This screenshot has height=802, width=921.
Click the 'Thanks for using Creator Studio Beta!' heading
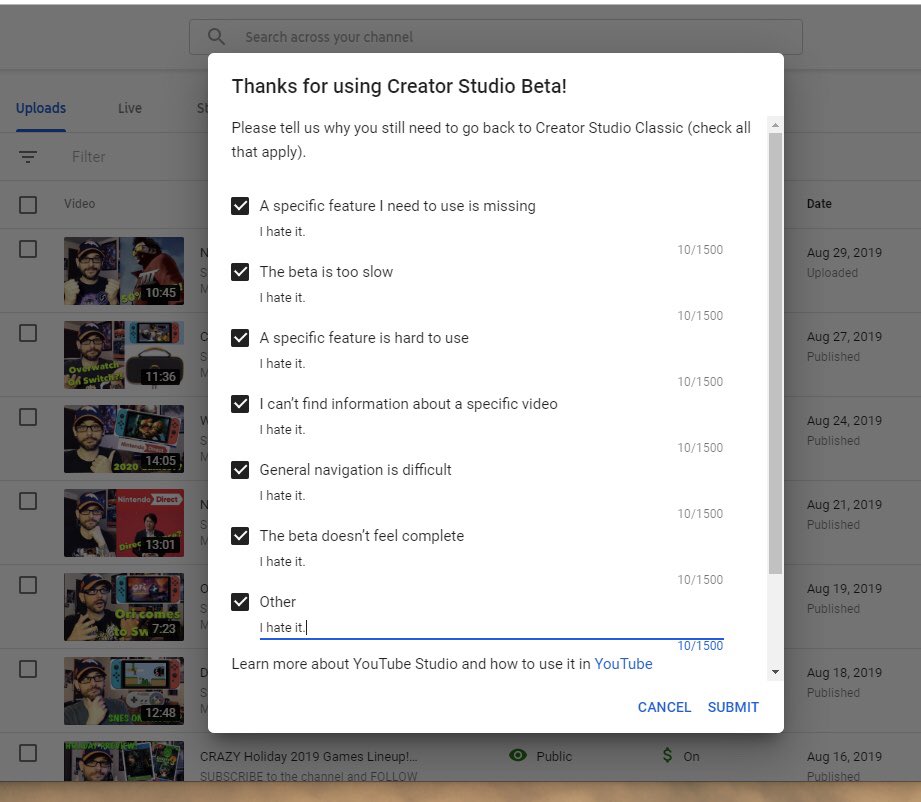[x=399, y=86]
